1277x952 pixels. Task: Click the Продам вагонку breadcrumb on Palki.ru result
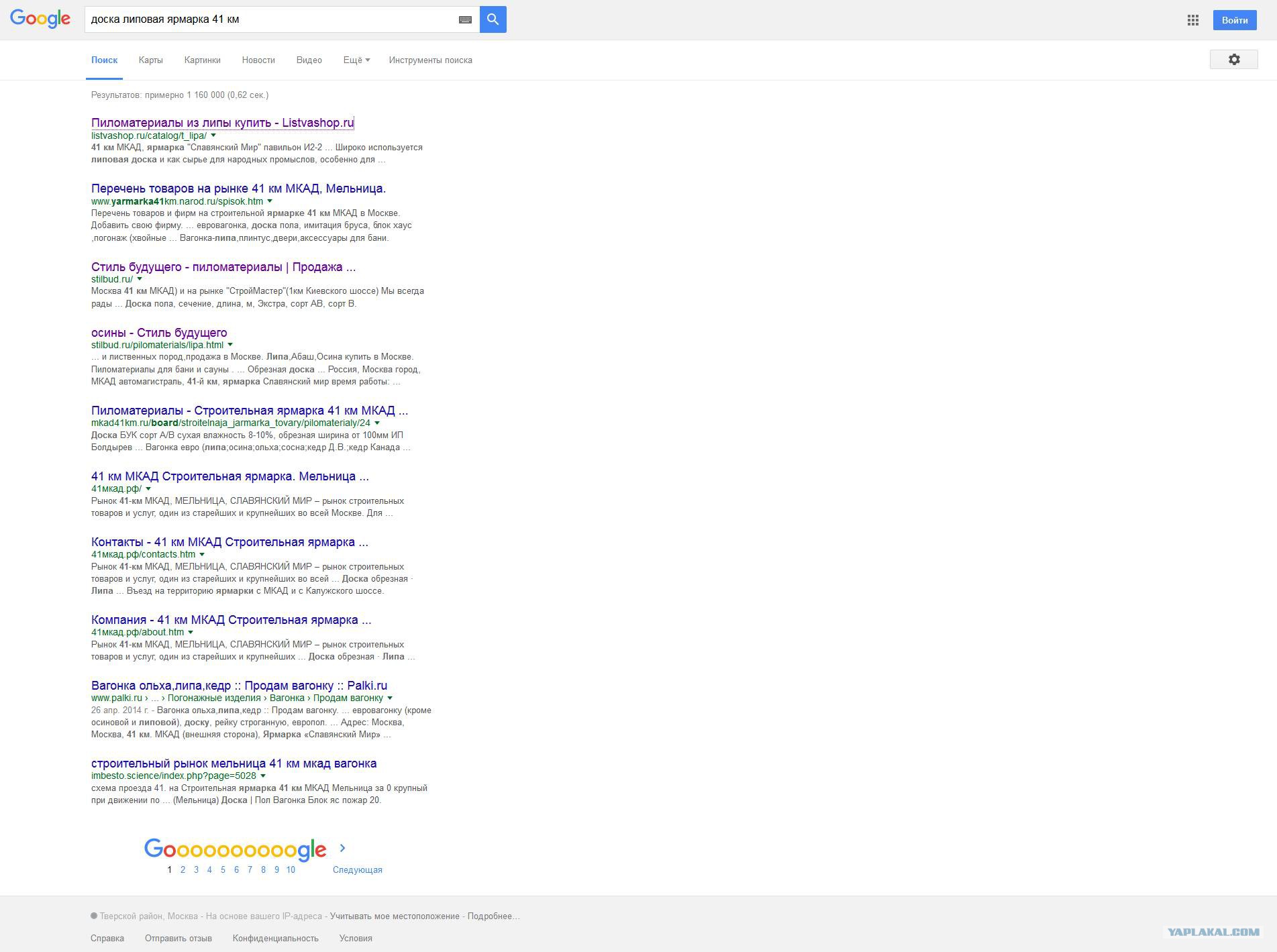pos(348,698)
